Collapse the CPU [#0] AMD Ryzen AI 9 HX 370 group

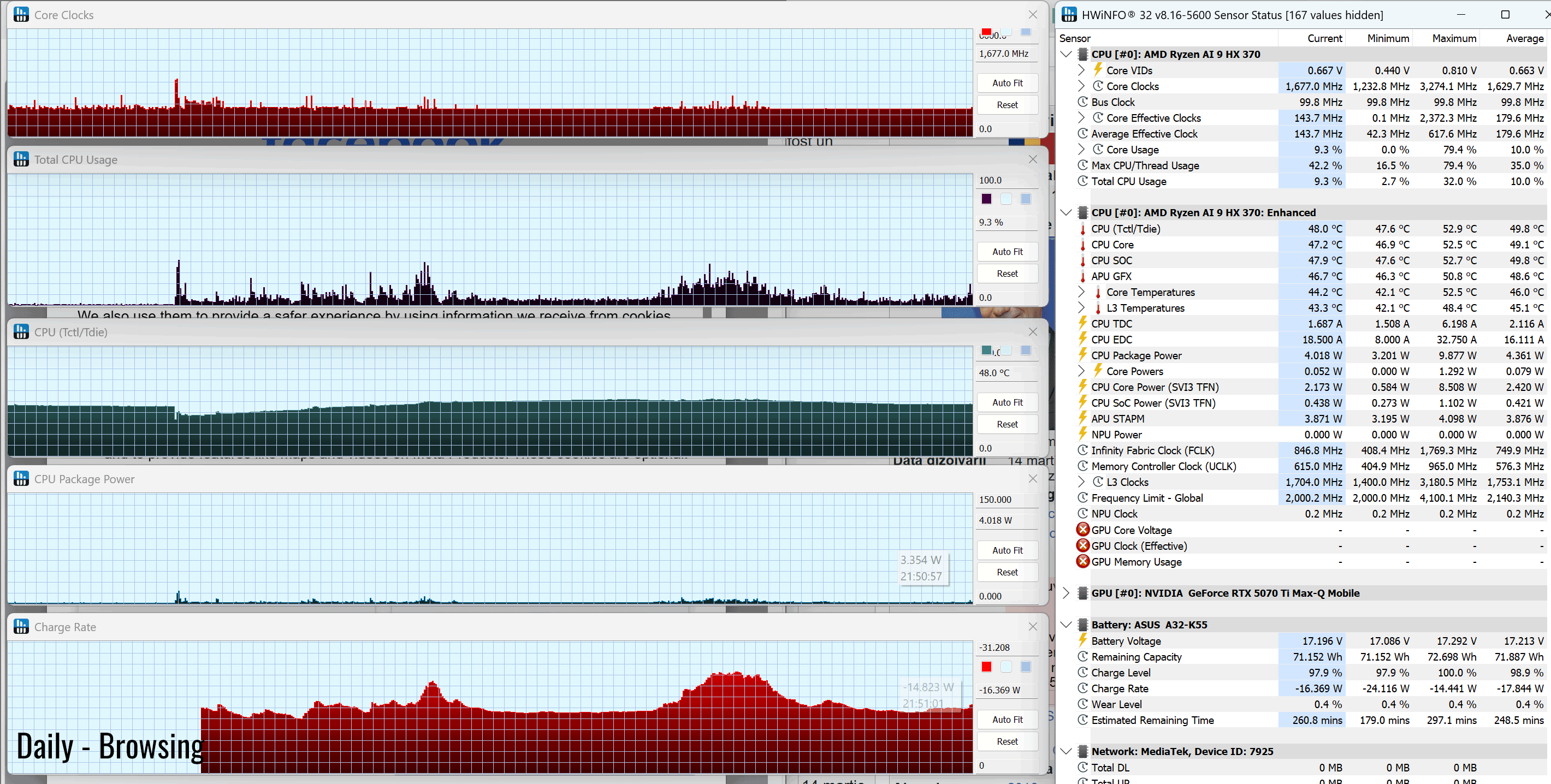1065,54
